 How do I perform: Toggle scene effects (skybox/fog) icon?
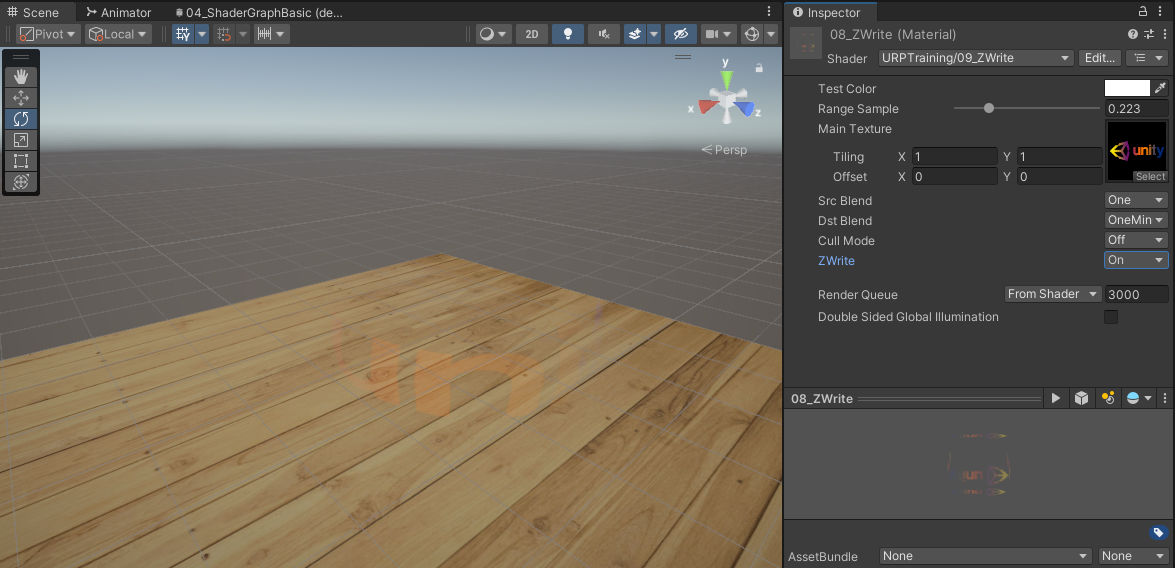point(635,34)
